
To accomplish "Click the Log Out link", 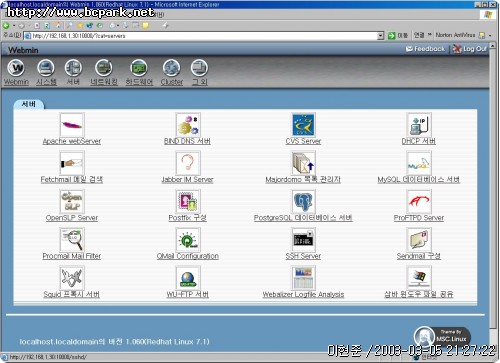I will [470, 49].
